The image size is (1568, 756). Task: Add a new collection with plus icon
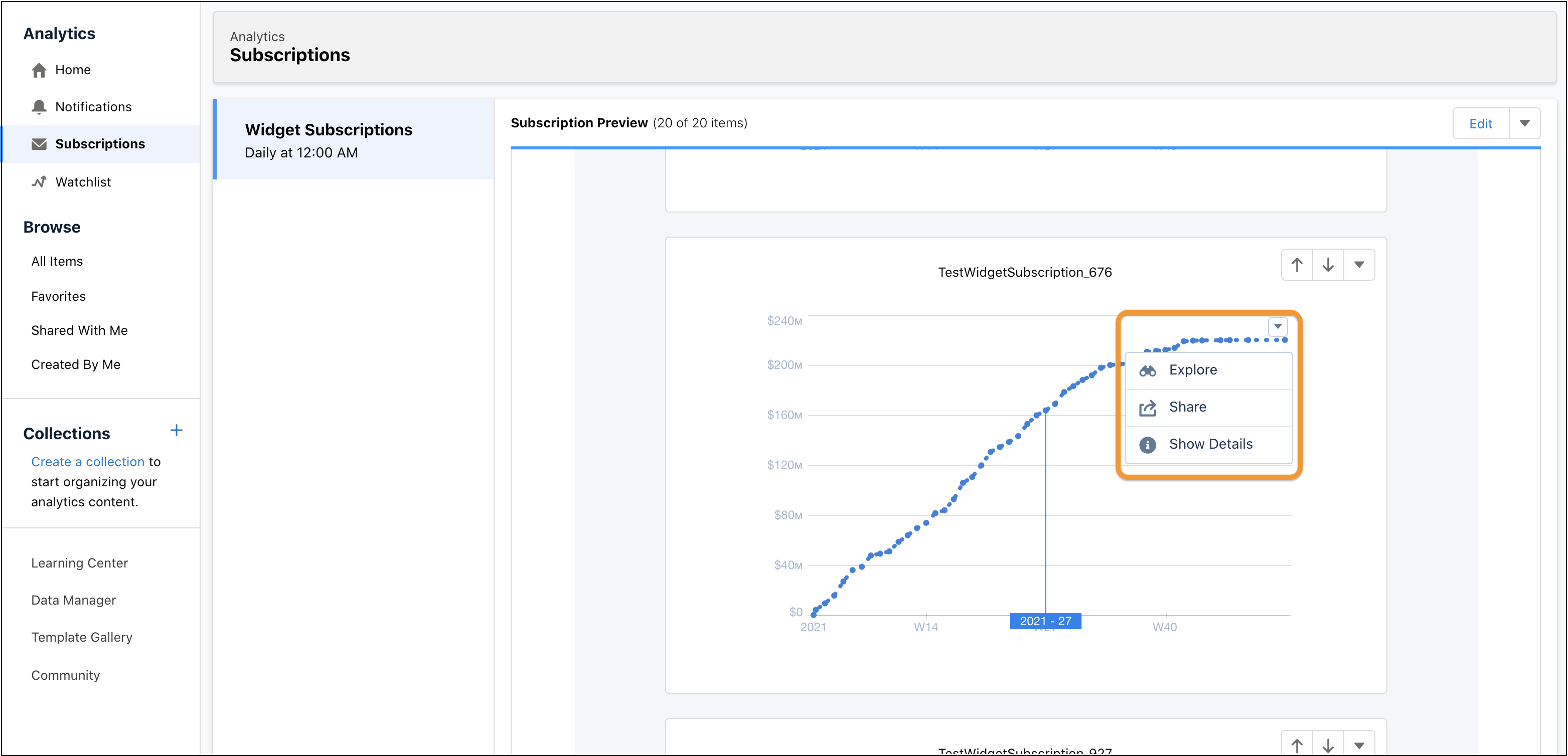[177, 431]
